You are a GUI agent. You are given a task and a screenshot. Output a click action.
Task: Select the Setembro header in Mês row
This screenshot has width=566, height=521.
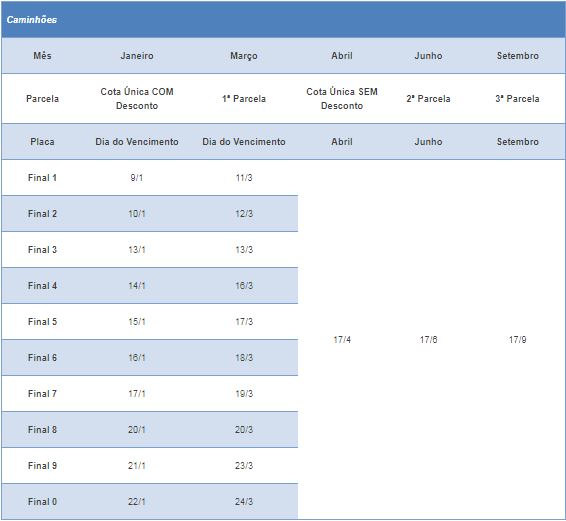point(517,56)
